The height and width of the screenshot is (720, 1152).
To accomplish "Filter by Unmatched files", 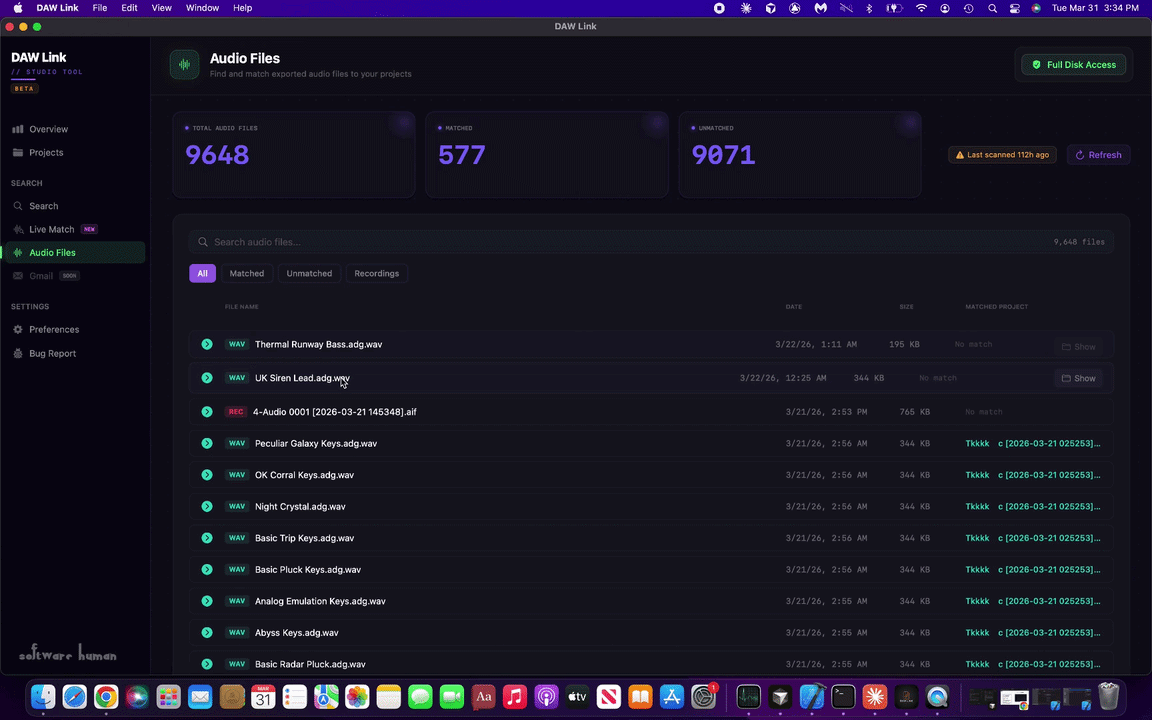I will (309, 273).
